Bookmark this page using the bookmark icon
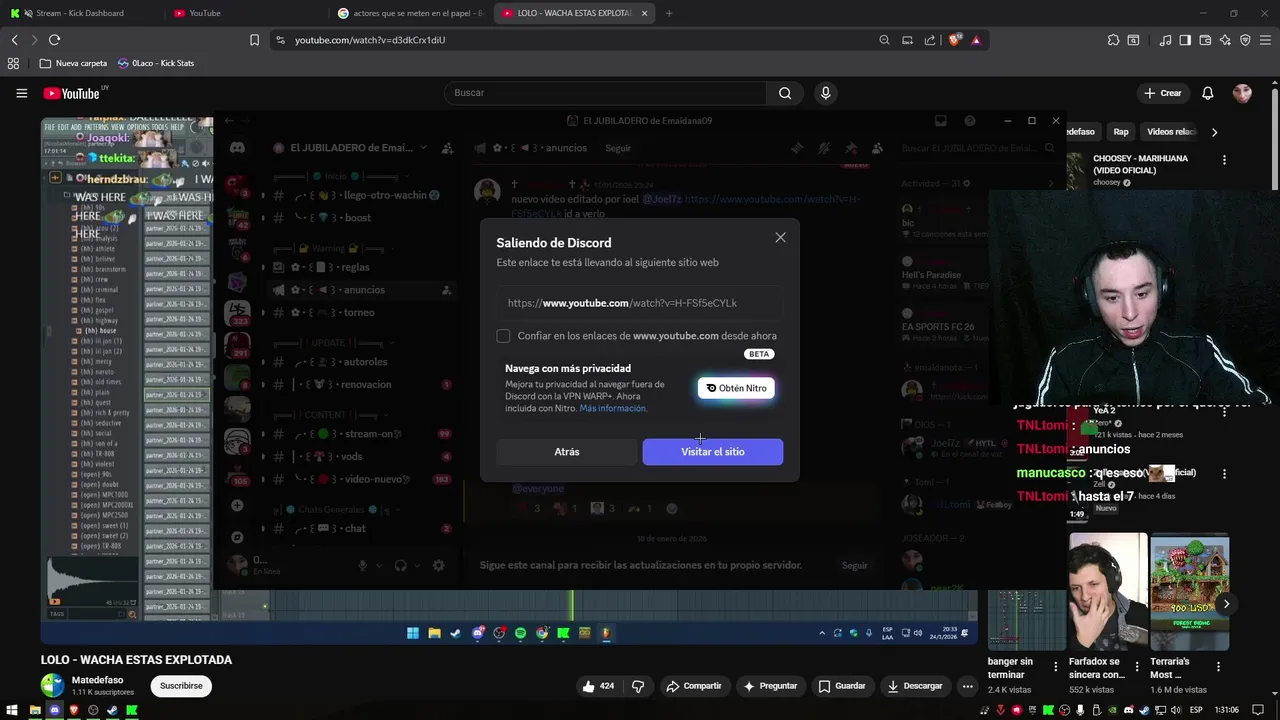The image size is (1280, 720). (x=254, y=40)
